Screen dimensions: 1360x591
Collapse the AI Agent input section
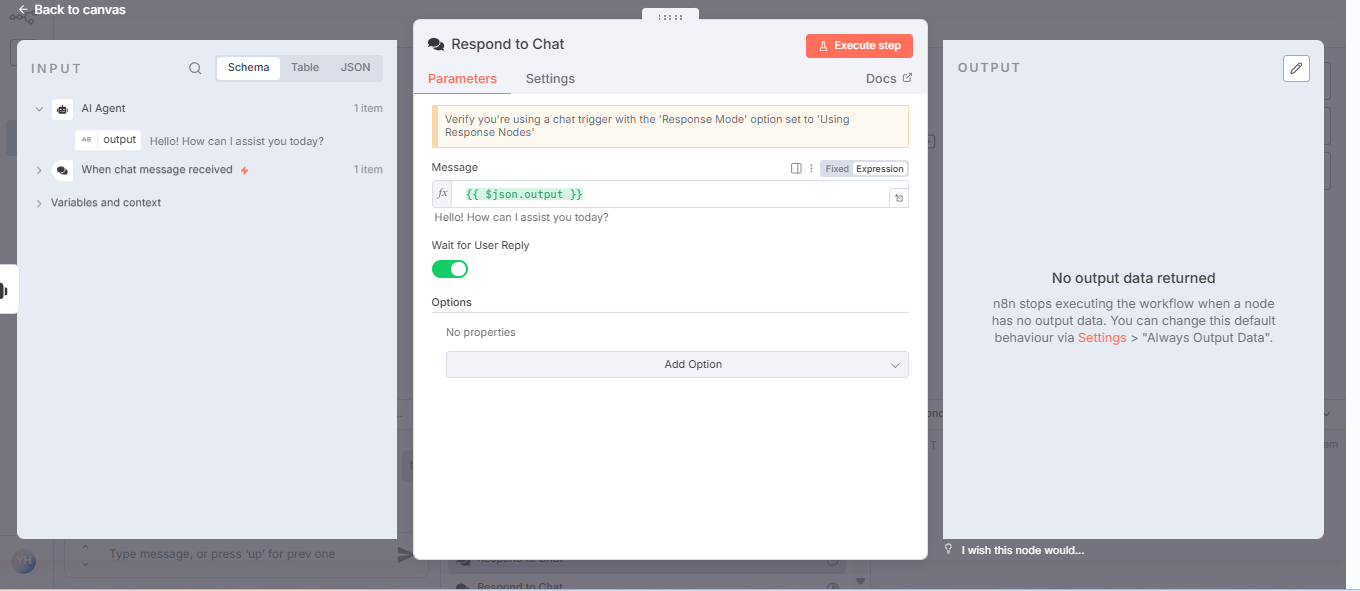point(39,109)
